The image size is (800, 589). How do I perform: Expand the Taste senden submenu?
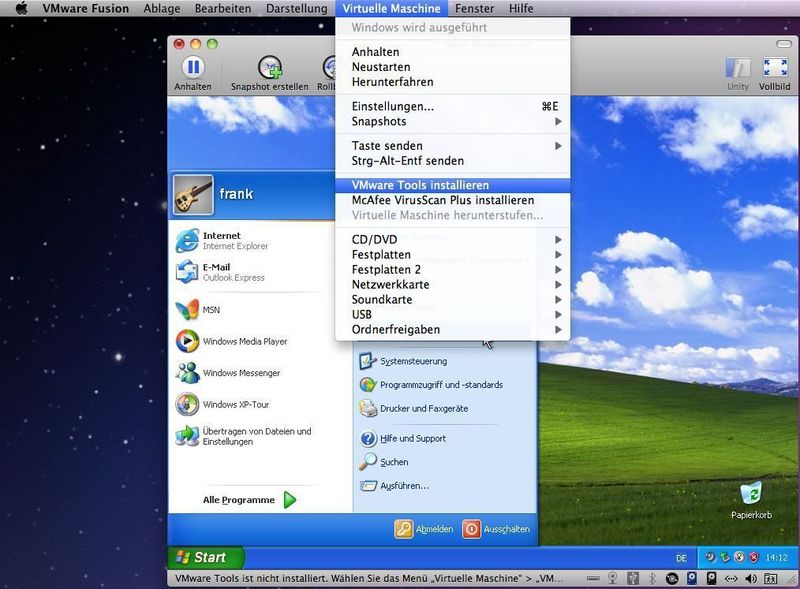point(452,146)
